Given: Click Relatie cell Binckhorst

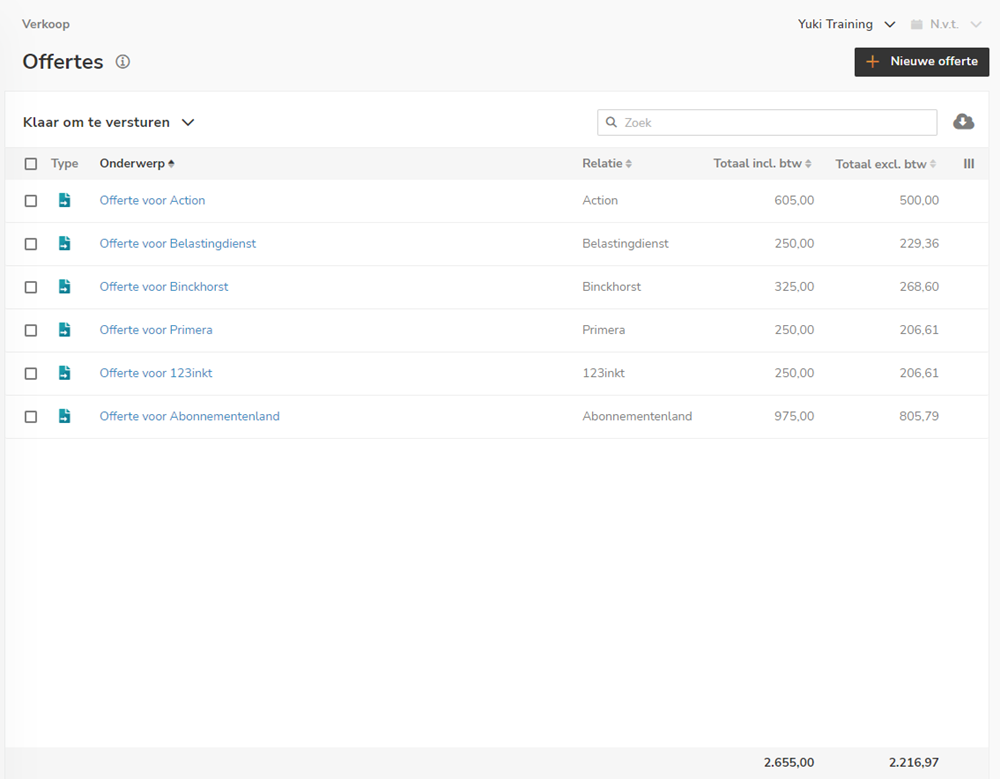Looking at the screenshot, I should (612, 287).
